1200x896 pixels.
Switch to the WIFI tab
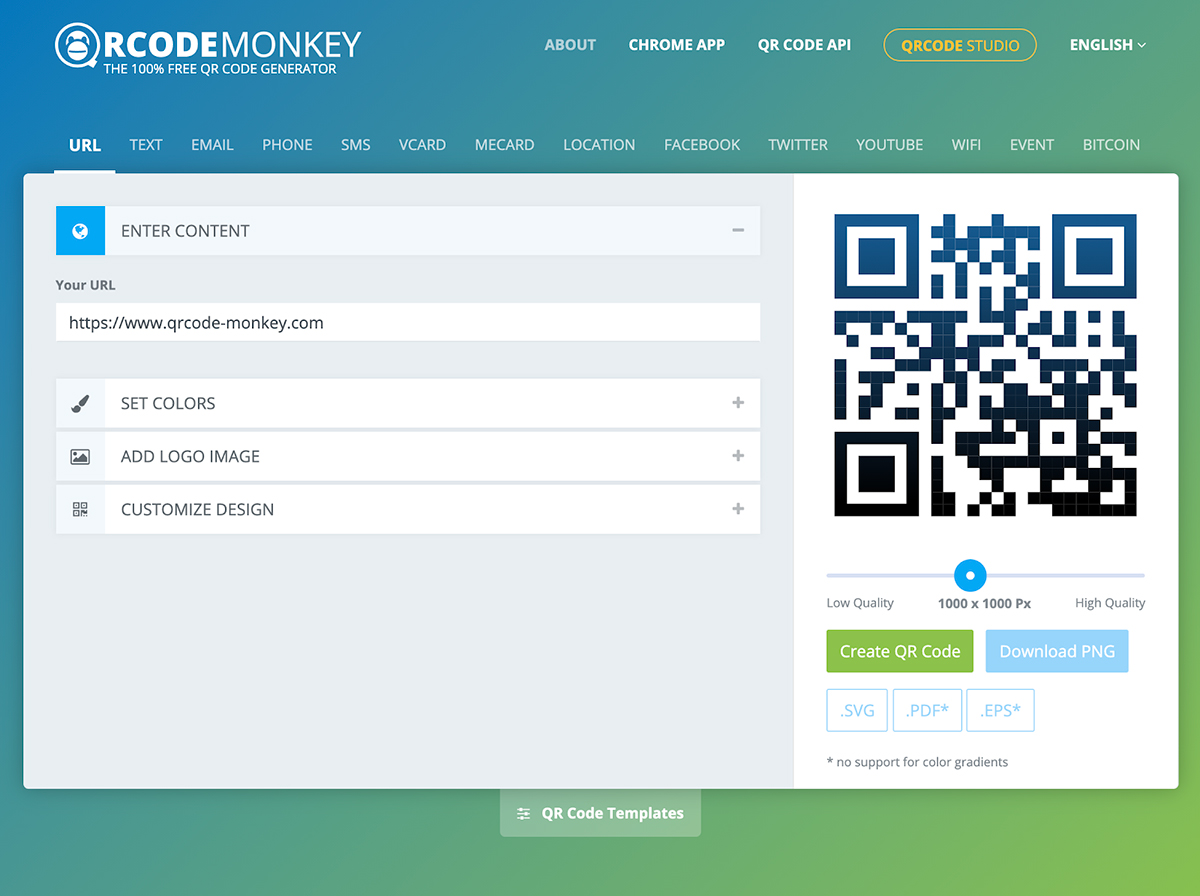tap(966, 145)
